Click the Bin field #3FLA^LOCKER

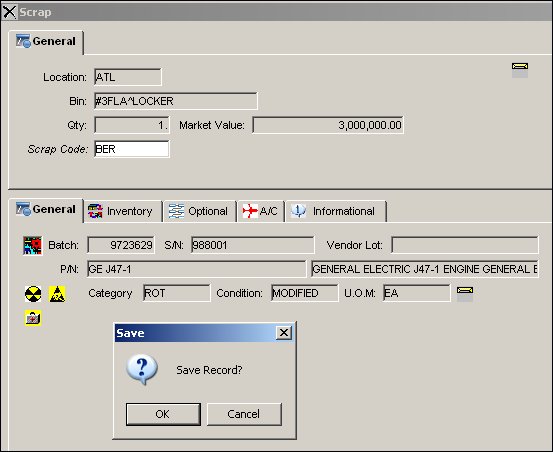(176, 101)
